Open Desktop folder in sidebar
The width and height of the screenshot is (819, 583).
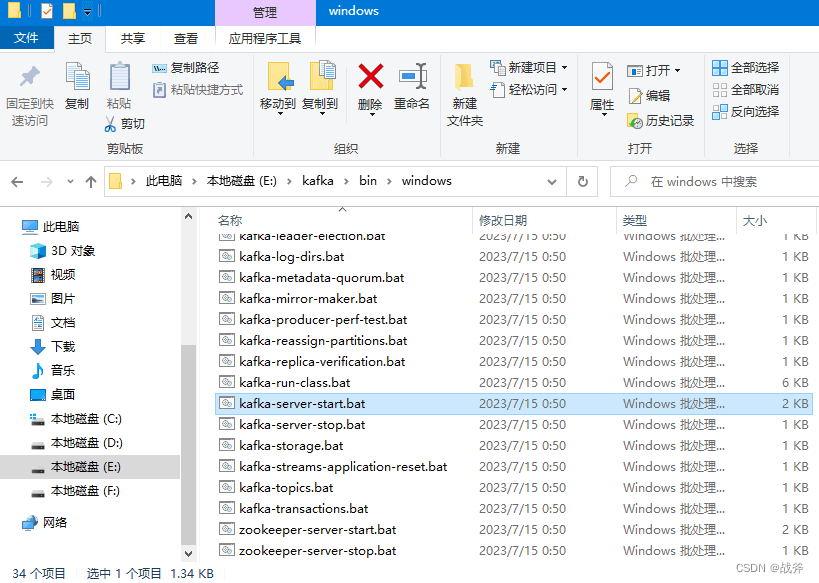click(x=53, y=395)
